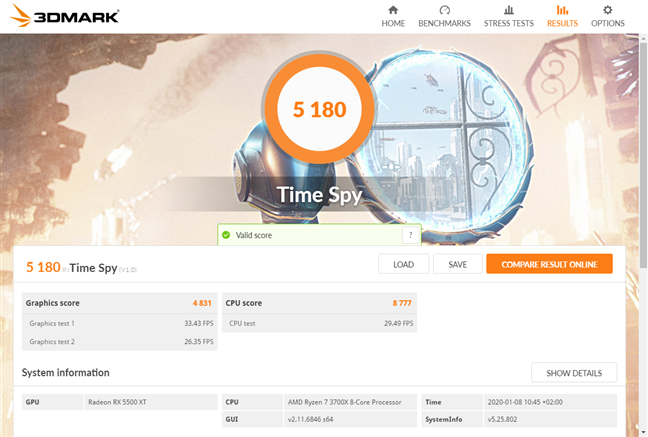Click the CPU score header label
The image size is (648, 437).
[x=243, y=303]
